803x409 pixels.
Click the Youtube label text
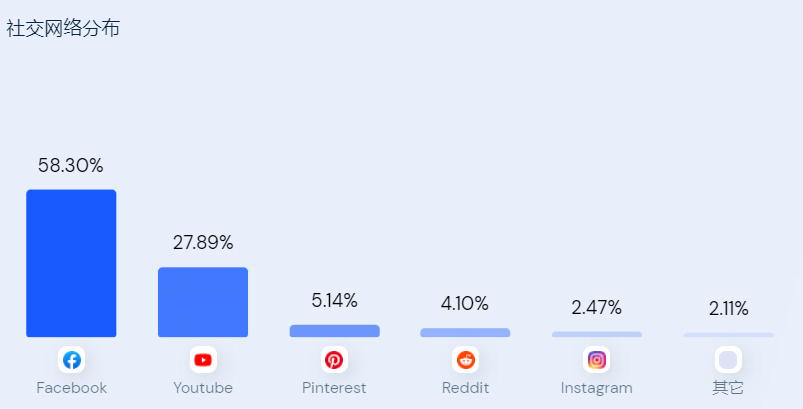203,388
